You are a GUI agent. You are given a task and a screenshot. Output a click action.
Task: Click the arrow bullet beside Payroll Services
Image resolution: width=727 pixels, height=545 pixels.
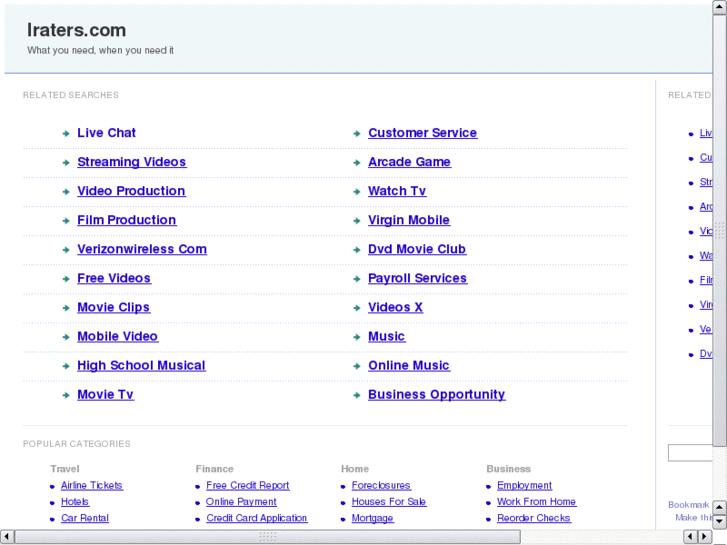(x=357, y=279)
